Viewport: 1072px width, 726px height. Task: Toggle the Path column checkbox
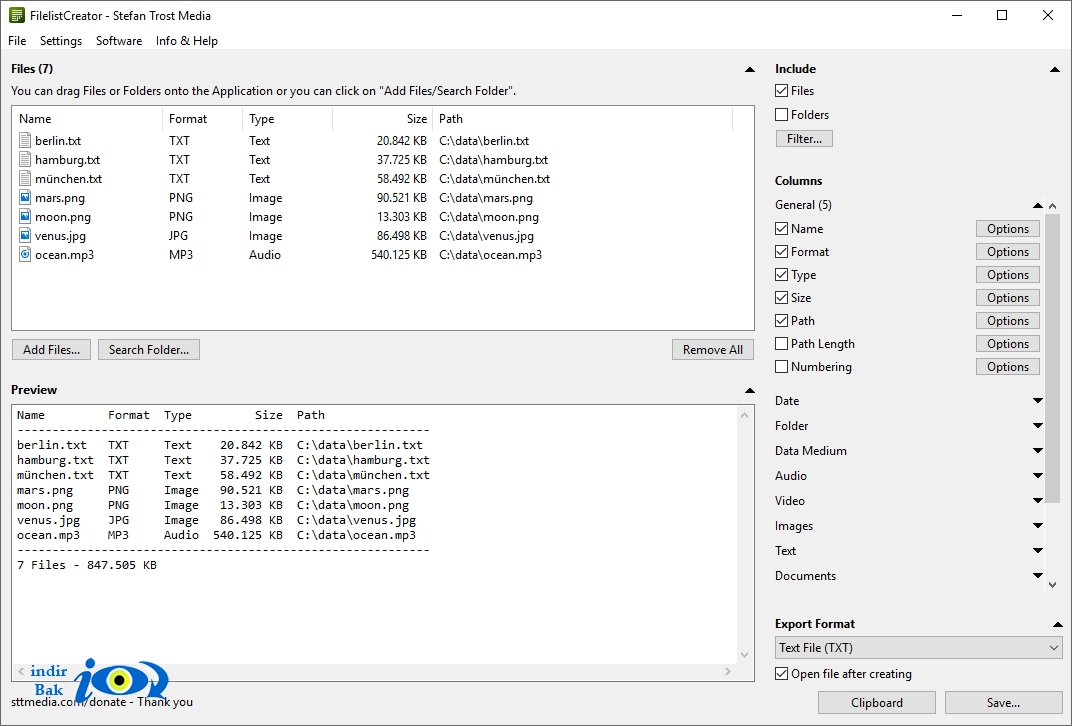point(781,321)
